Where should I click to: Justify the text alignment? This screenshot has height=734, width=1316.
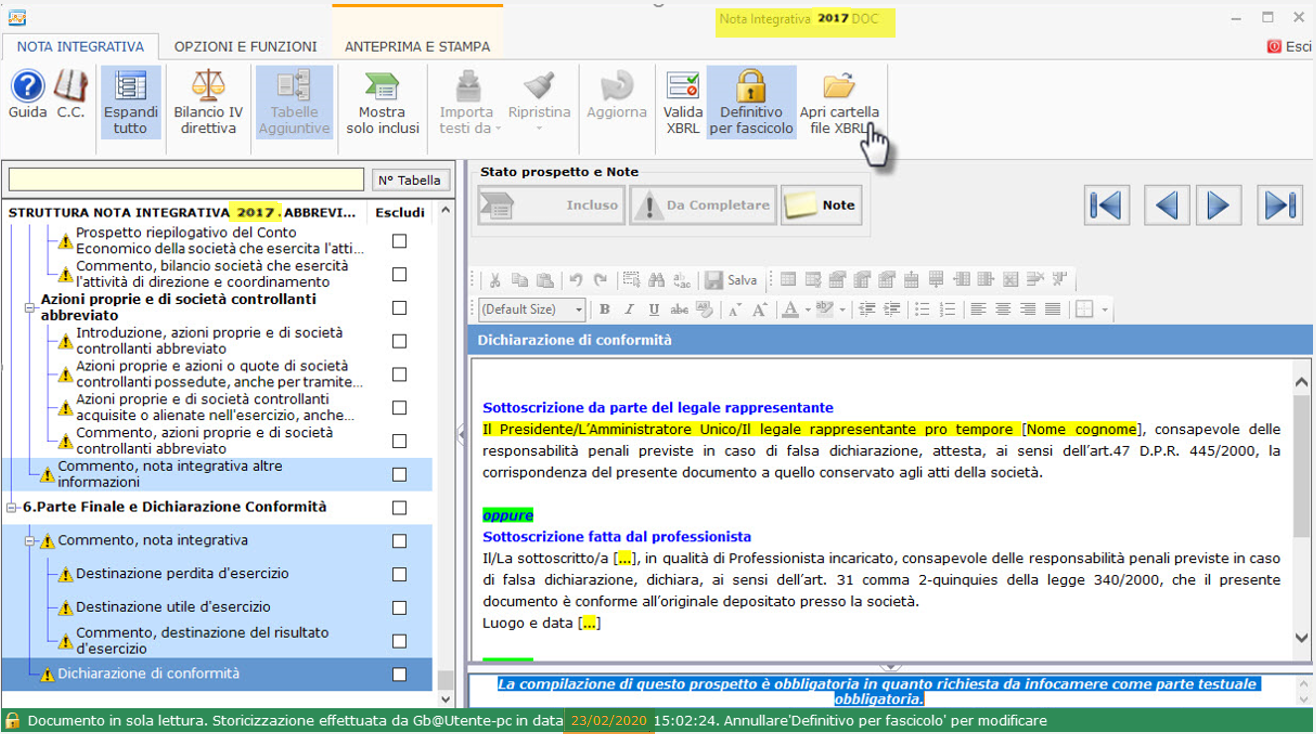(x=1052, y=310)
